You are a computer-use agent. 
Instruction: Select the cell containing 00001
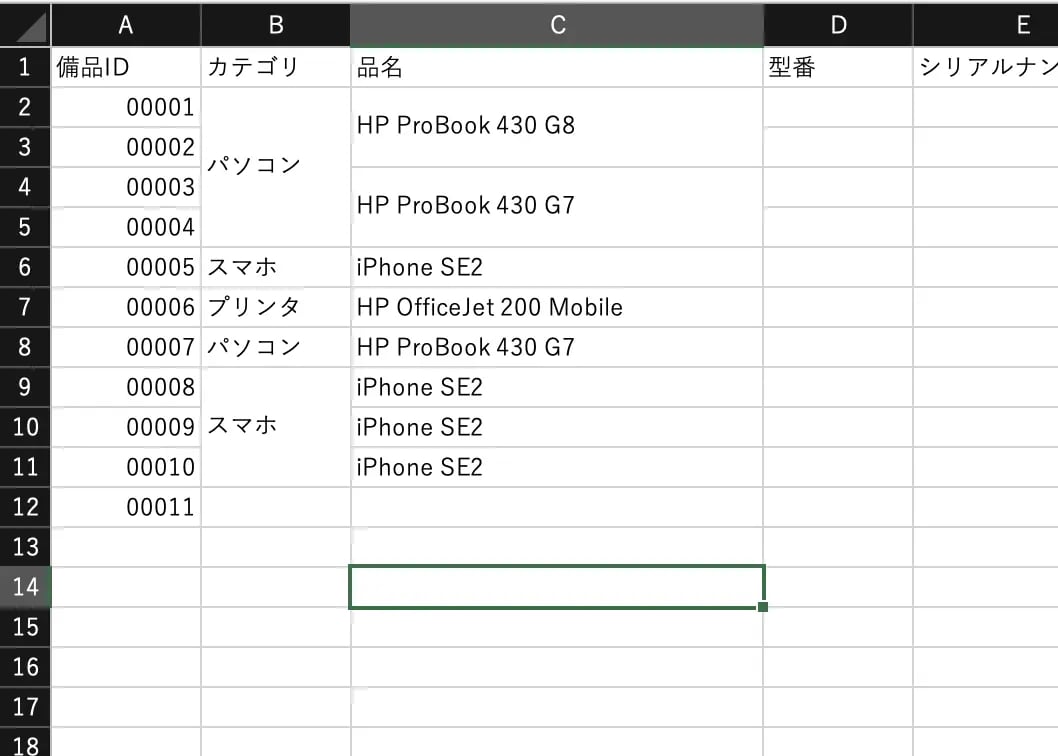(x=126, y=107)
